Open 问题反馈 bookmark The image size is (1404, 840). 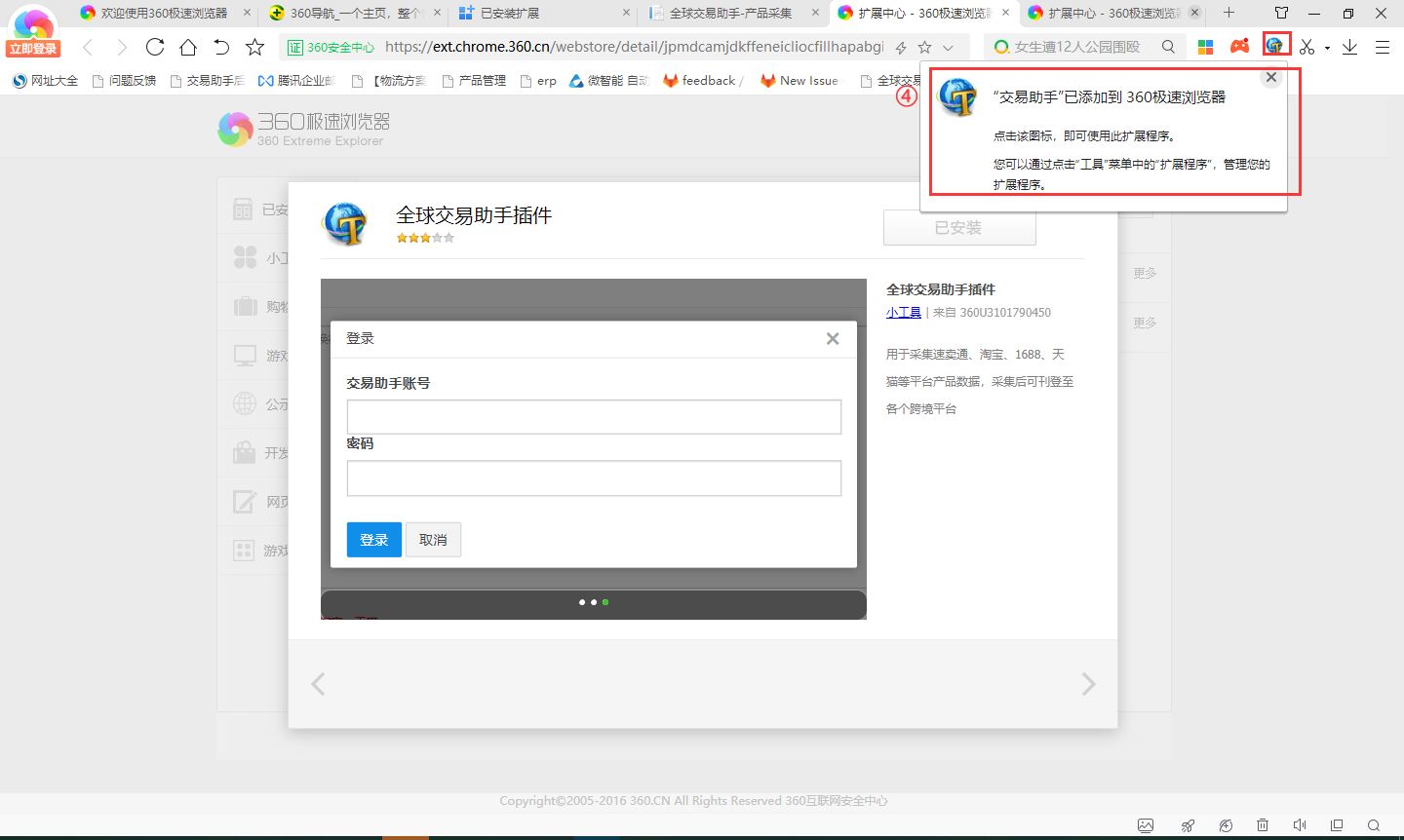click(124, 81)
